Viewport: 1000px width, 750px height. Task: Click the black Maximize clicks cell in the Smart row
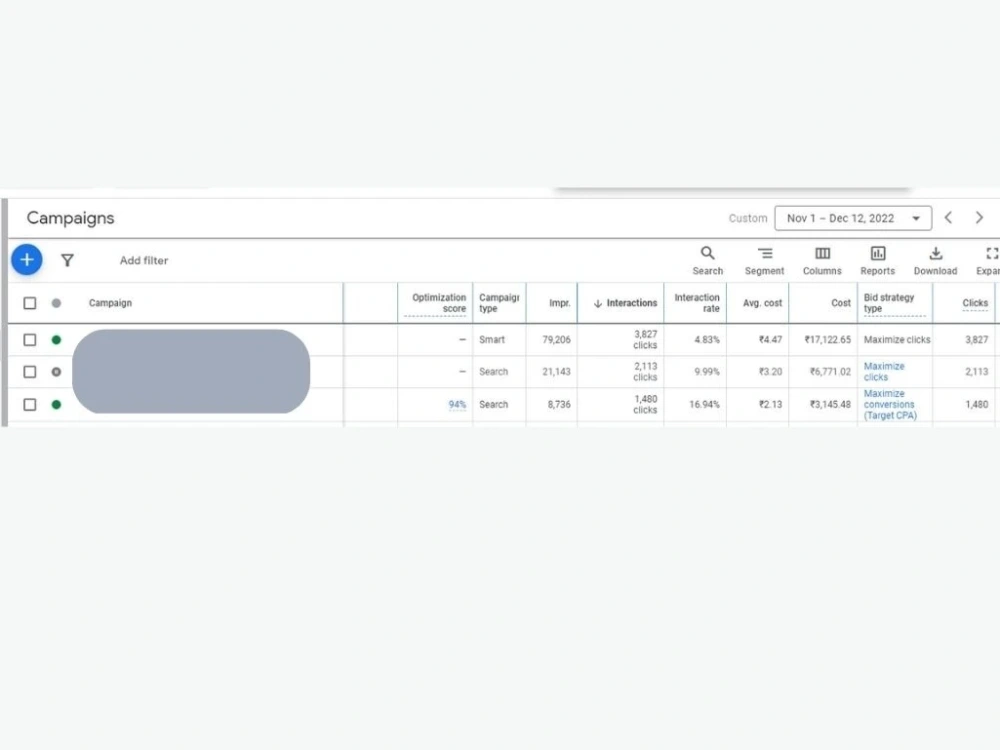coord(897,340)
